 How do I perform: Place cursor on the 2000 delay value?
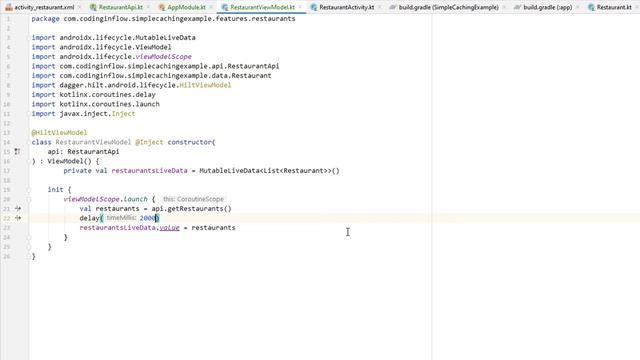[x=147, y=218]
